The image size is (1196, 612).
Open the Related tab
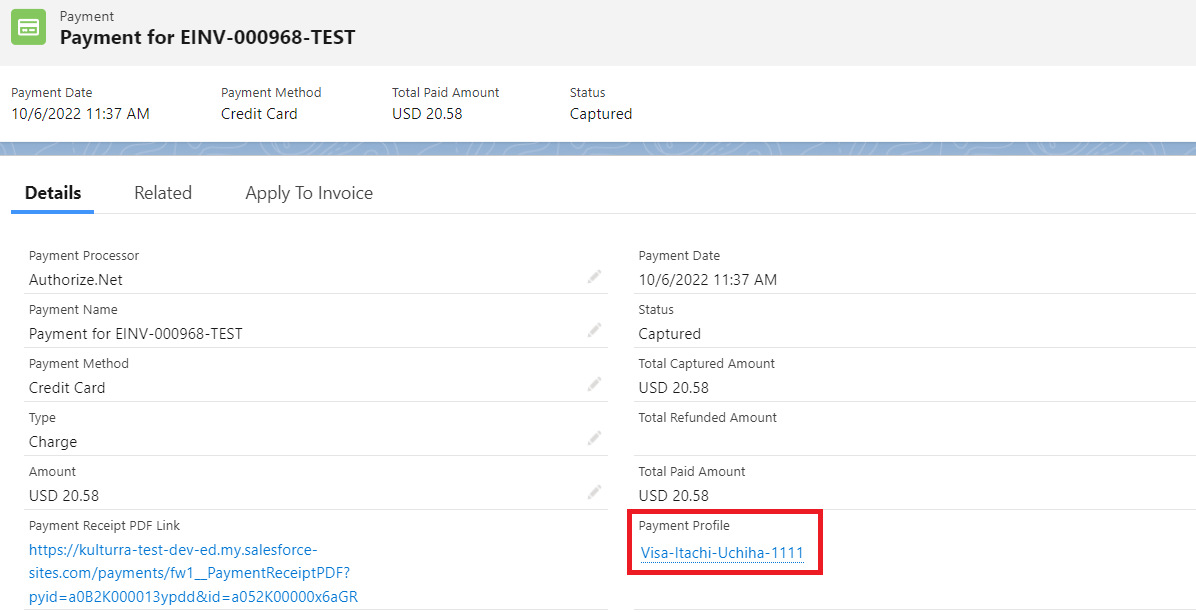(162, 193)
